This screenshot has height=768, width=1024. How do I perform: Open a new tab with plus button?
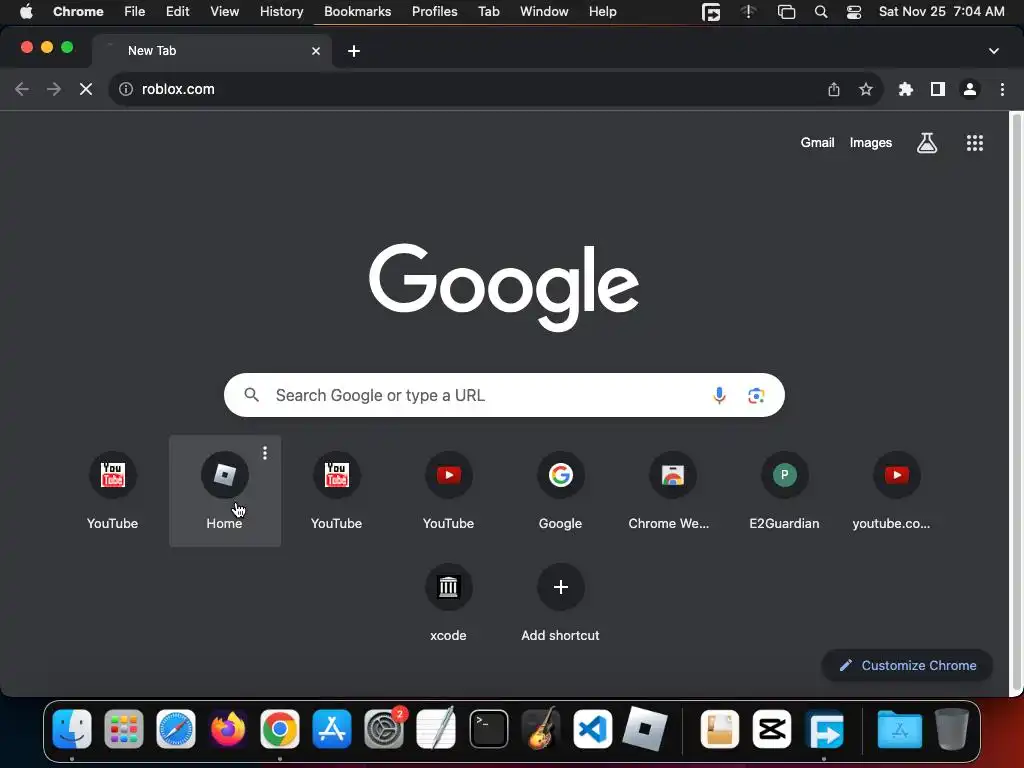[x=354, y=50]
